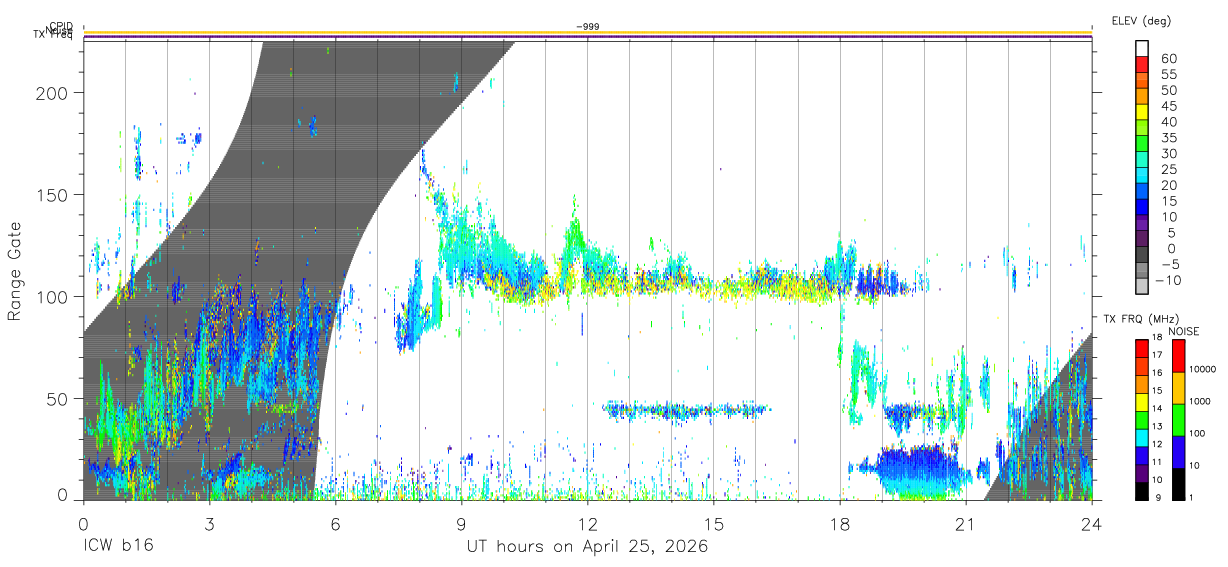
Task: Click the white top cap of ELEV bar
Action: point(1142,49)
